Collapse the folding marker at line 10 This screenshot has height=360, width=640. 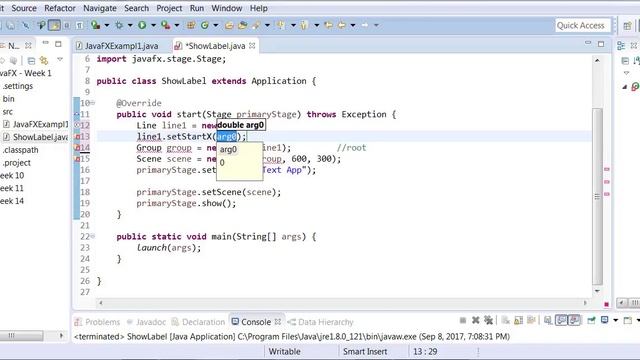point(93,102)
